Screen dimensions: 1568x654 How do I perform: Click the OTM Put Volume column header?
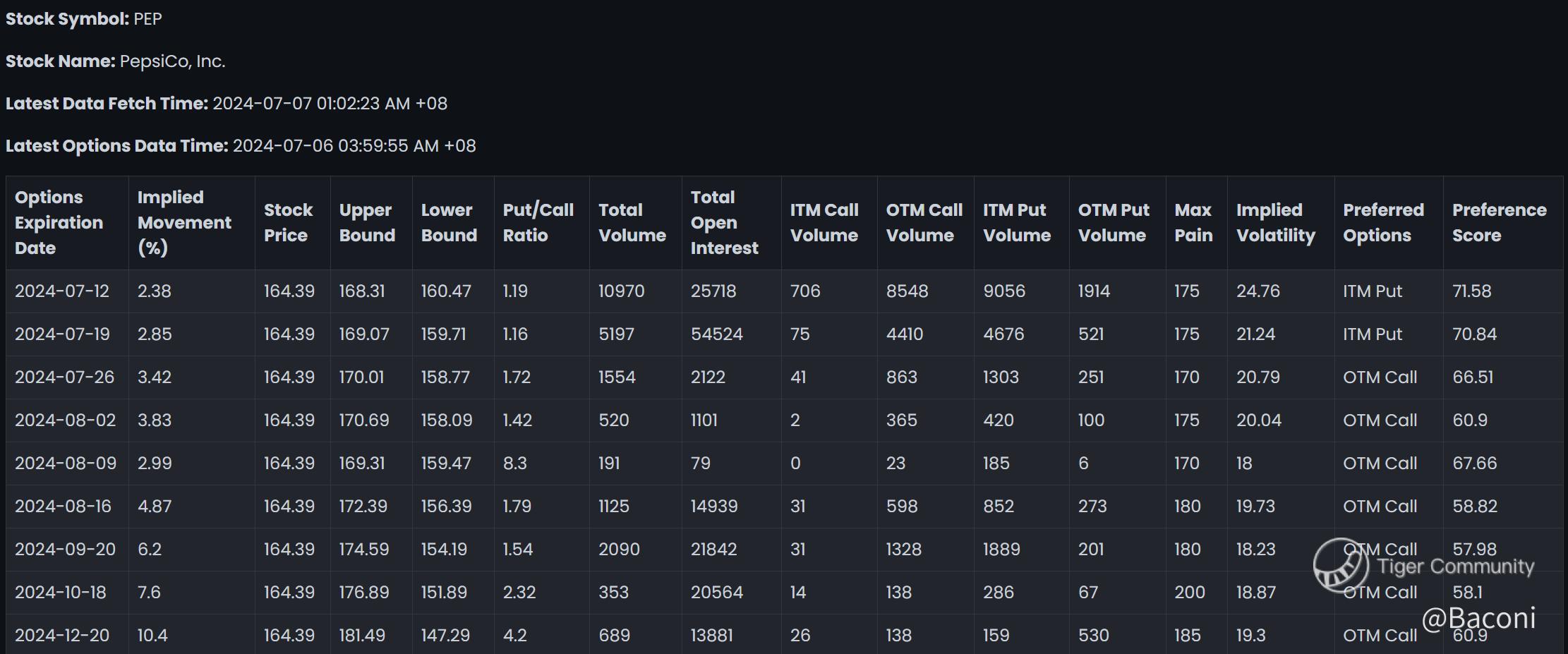tap(1114, 222)
